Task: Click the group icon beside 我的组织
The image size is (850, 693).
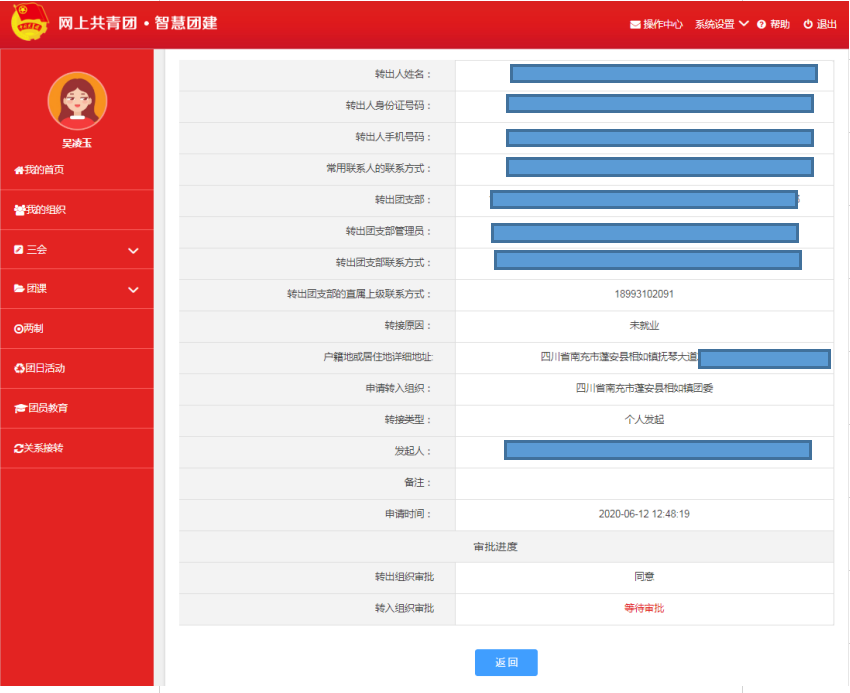Action: pos(19,210)
